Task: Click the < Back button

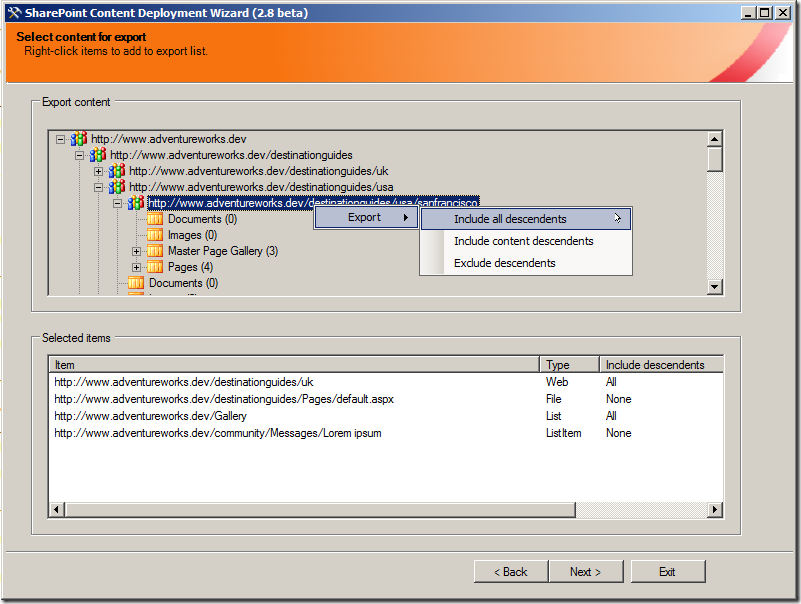Action: pos(511,571)
